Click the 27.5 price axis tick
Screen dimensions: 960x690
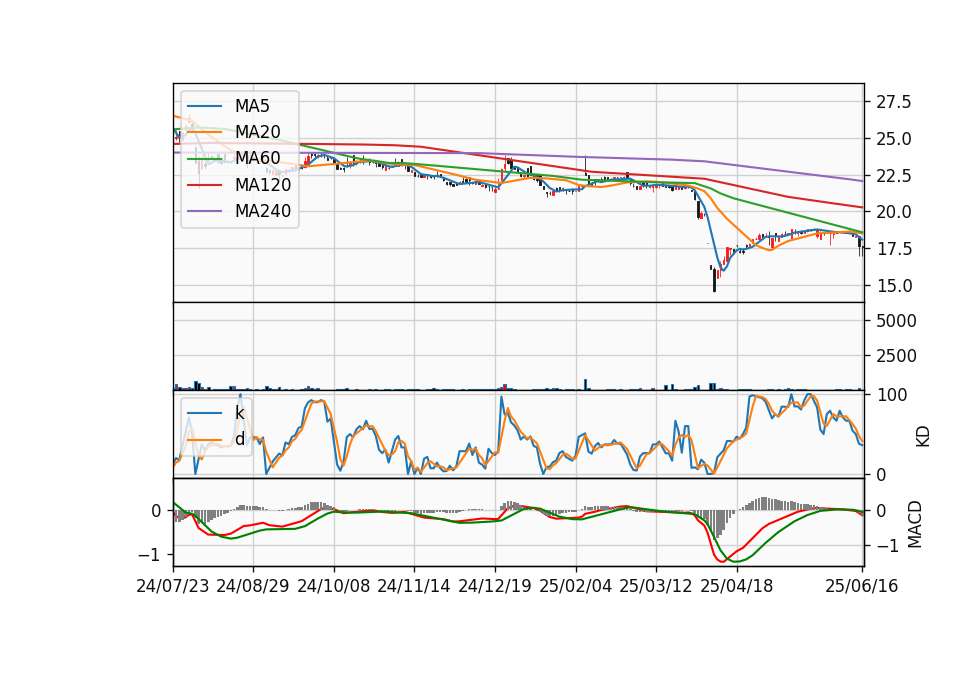point(893,102)
